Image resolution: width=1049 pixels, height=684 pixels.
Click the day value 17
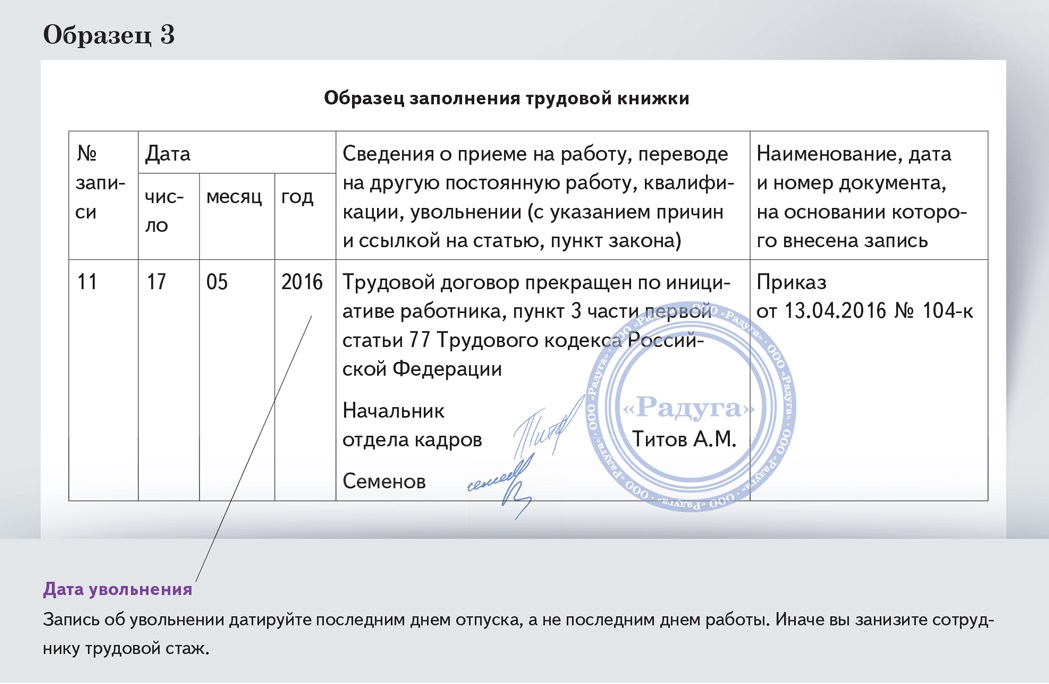coord(156,282)
